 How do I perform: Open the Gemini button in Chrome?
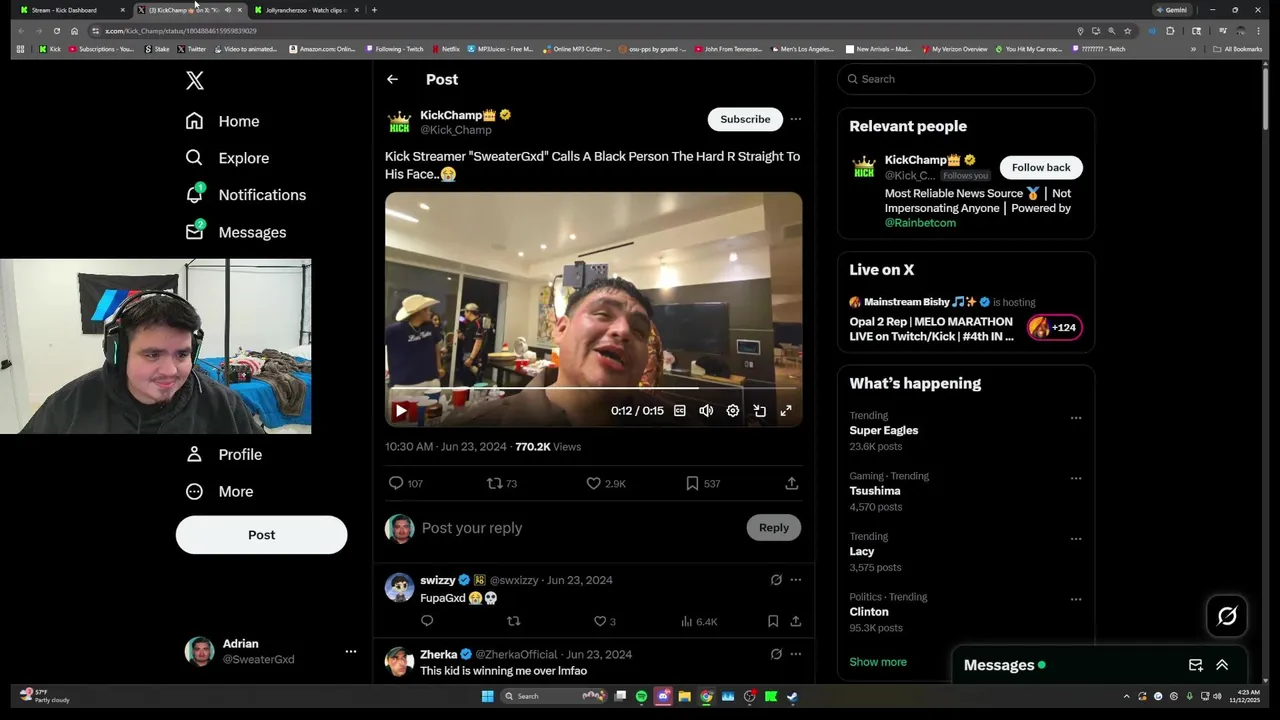click(1172, 10)
